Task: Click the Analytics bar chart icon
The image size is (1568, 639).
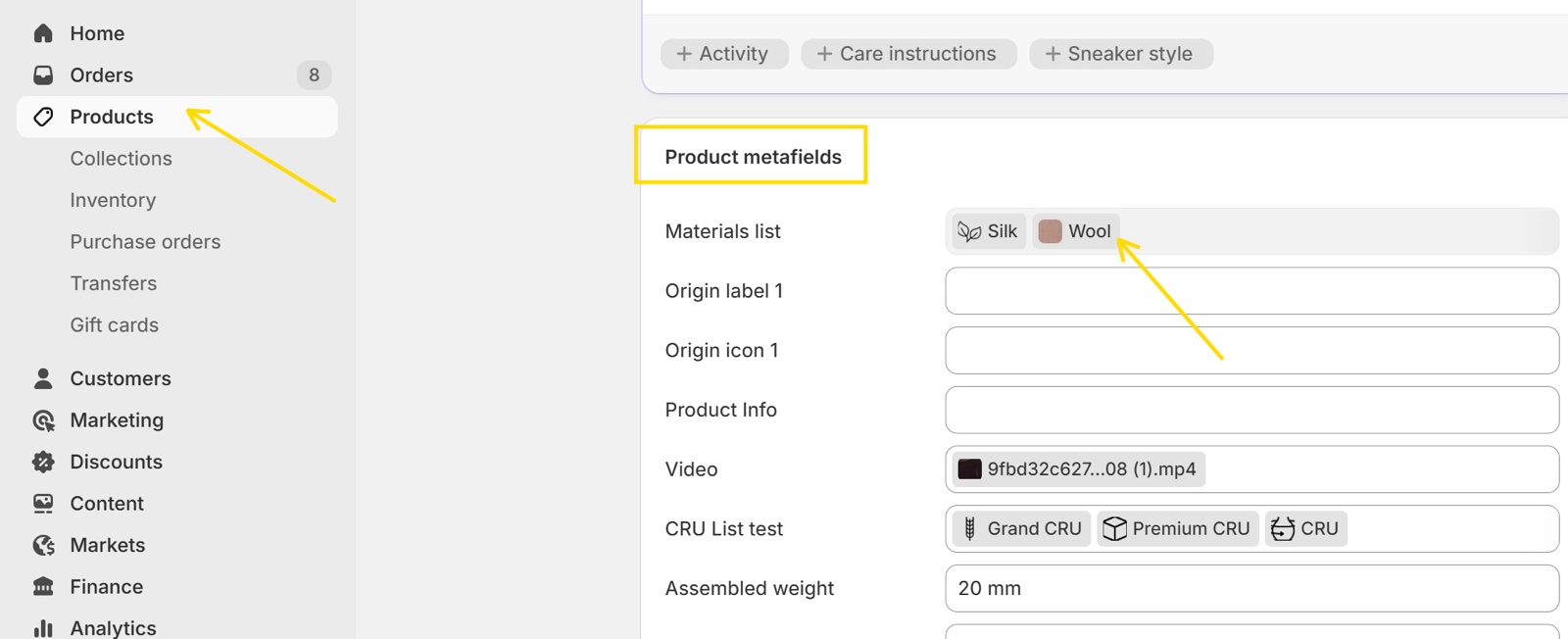Action: pos(43,628)
